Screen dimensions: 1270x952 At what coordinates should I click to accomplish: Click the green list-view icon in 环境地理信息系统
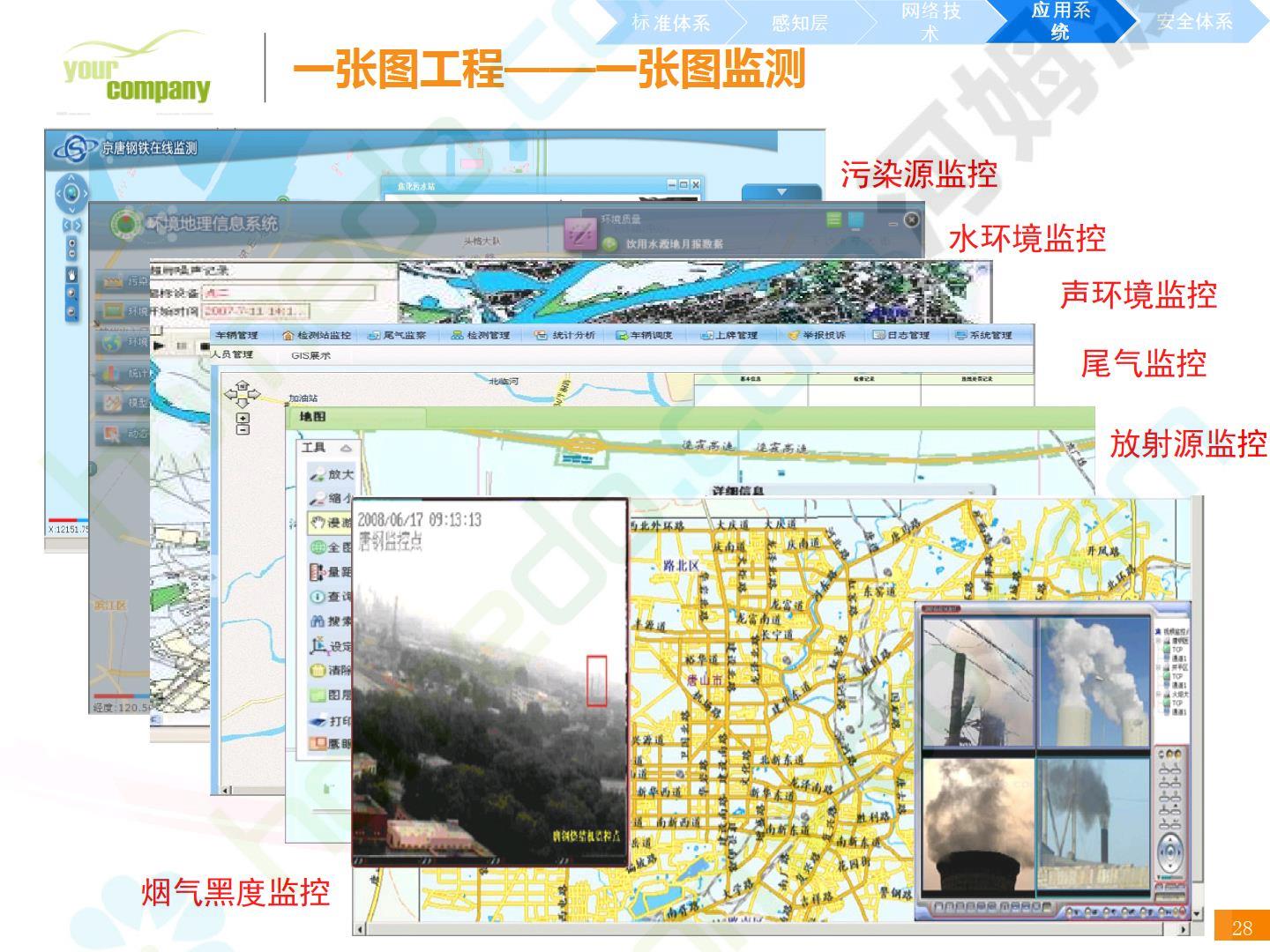(x=834, y=220)
